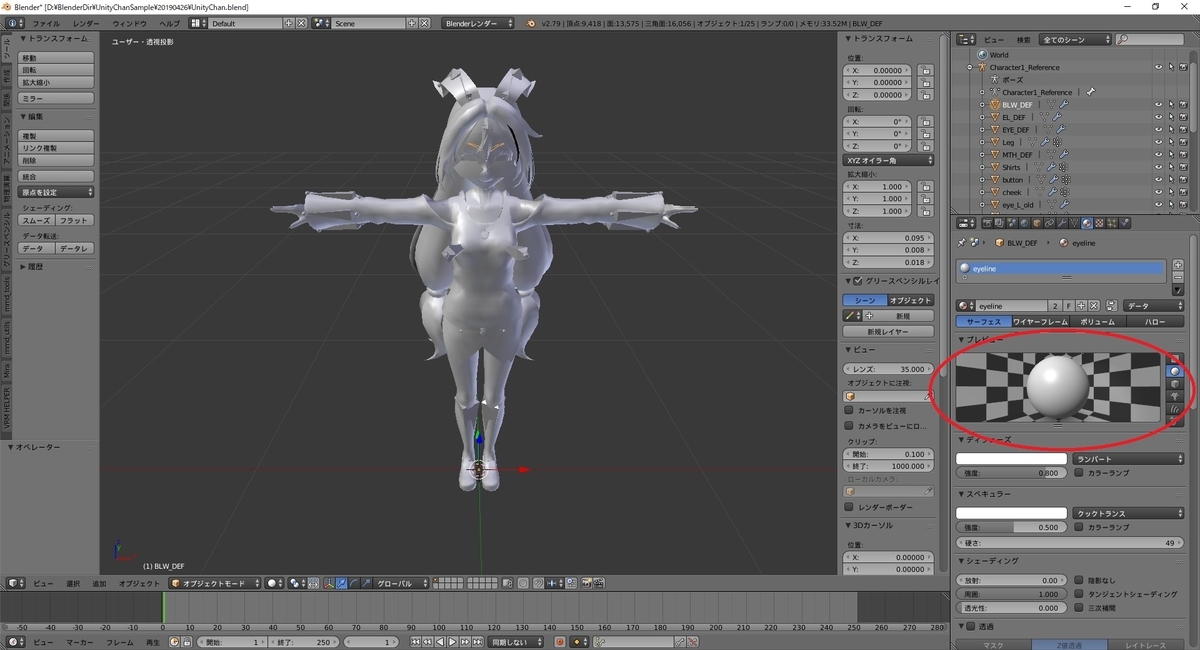This screenshot has width=1200, height=650.
Task: Enable 三次補間 checkbox
Action: pyautogui.click(x=1079, y=608)
